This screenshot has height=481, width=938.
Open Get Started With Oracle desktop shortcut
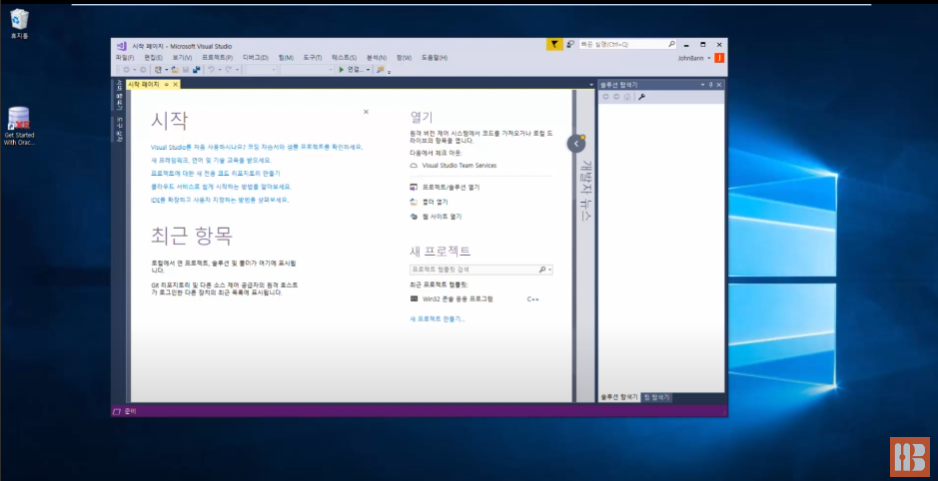tap(19, 126)
